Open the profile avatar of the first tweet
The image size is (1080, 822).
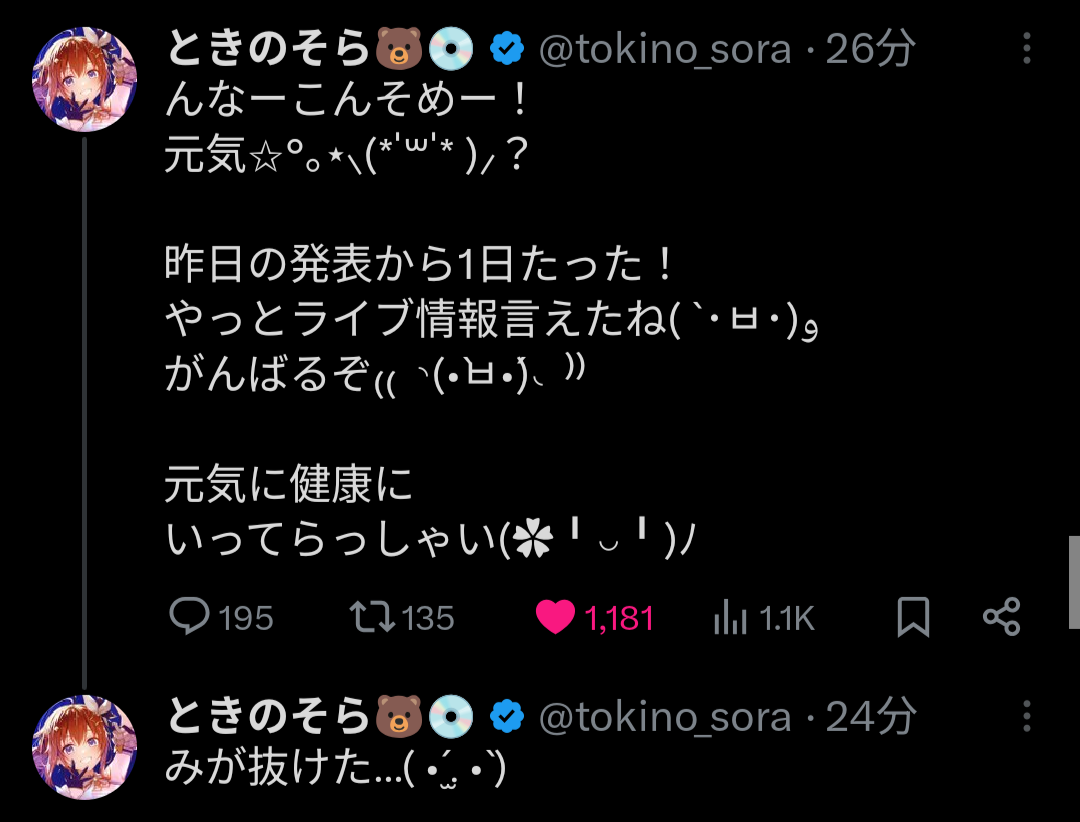click(x=85, y=79)
